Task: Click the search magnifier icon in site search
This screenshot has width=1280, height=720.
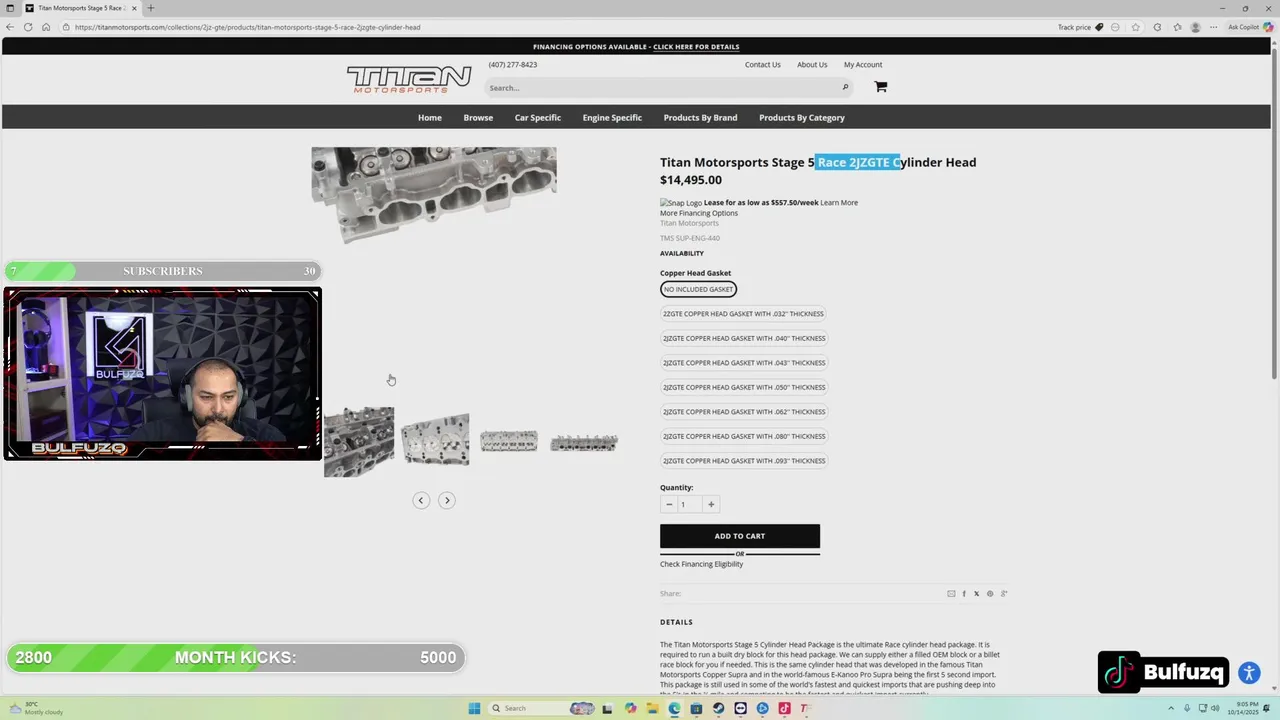Action: tap(845, 87)
